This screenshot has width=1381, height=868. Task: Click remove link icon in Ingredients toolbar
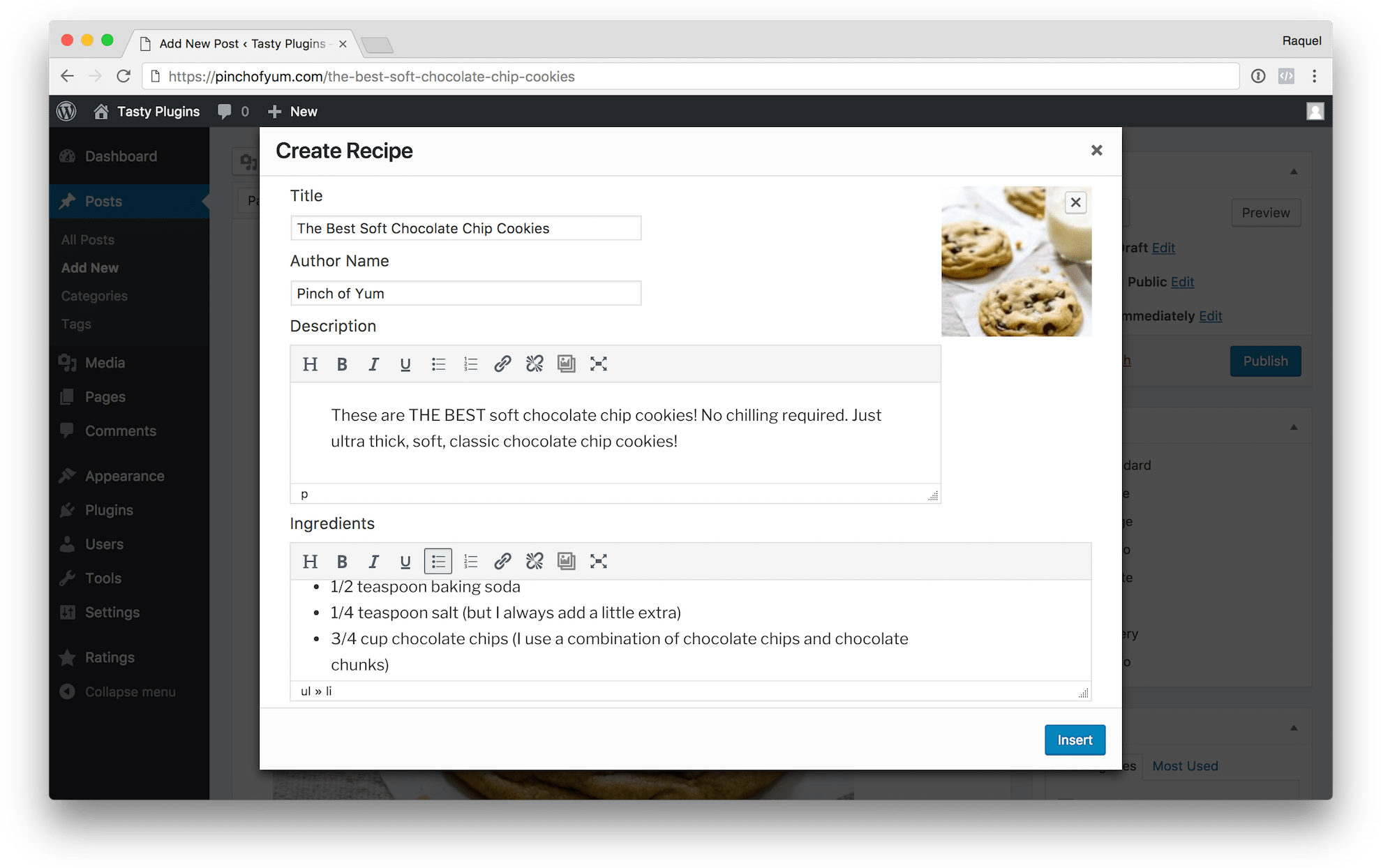tap(535, 562)
